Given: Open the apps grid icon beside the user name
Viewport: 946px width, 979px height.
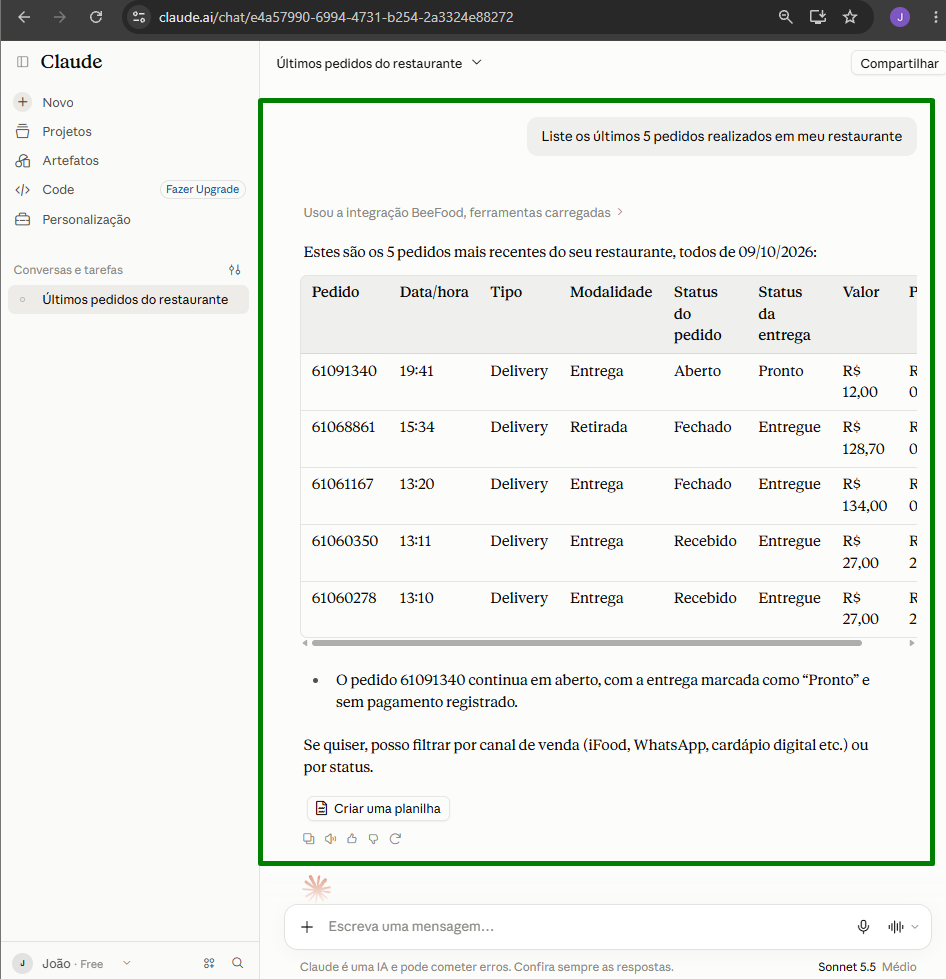Looking at the screenshot, I should pos(209,963).
